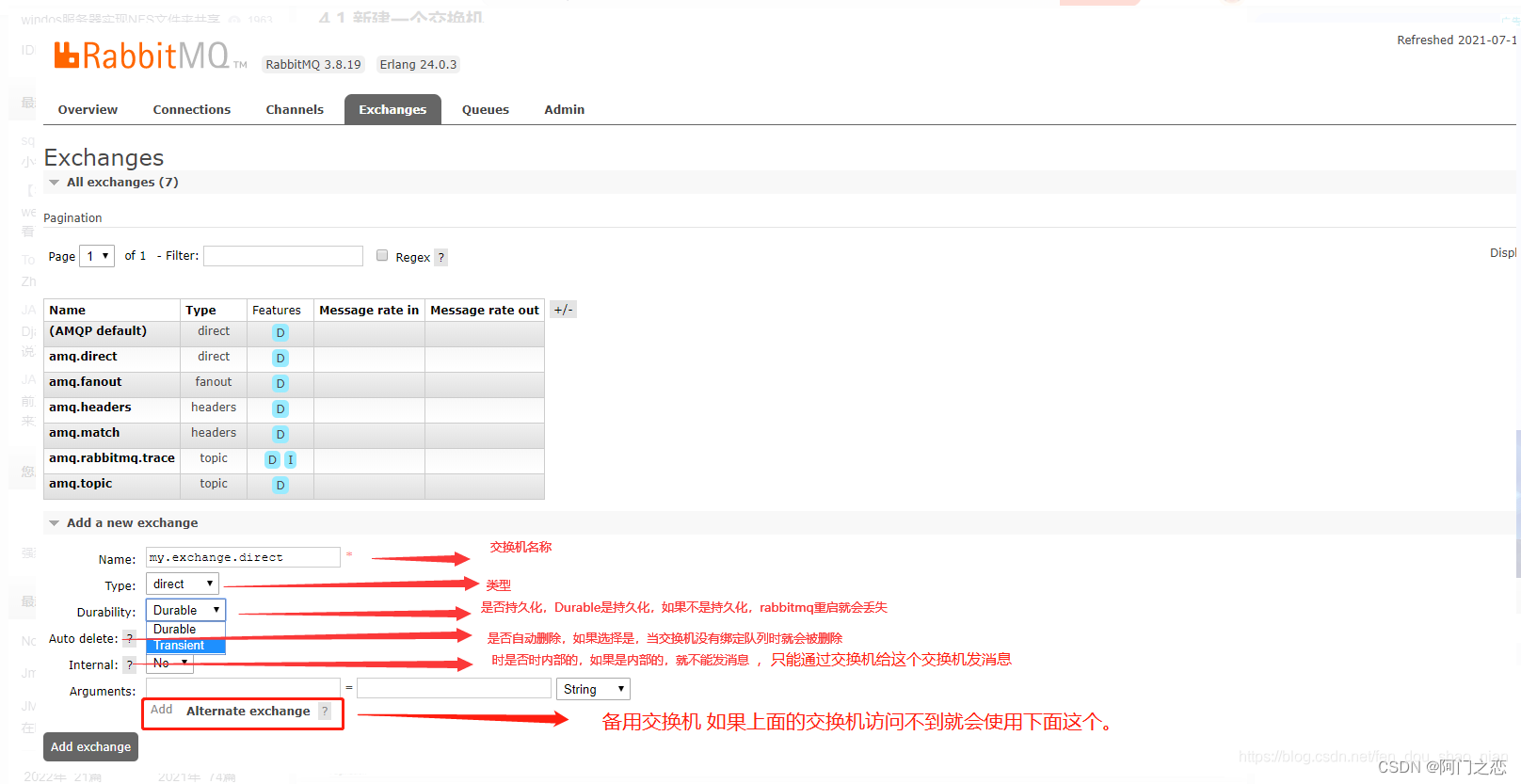Click the Add exchange button
Screen dimensions: 1521x784
tap(90, 746)
